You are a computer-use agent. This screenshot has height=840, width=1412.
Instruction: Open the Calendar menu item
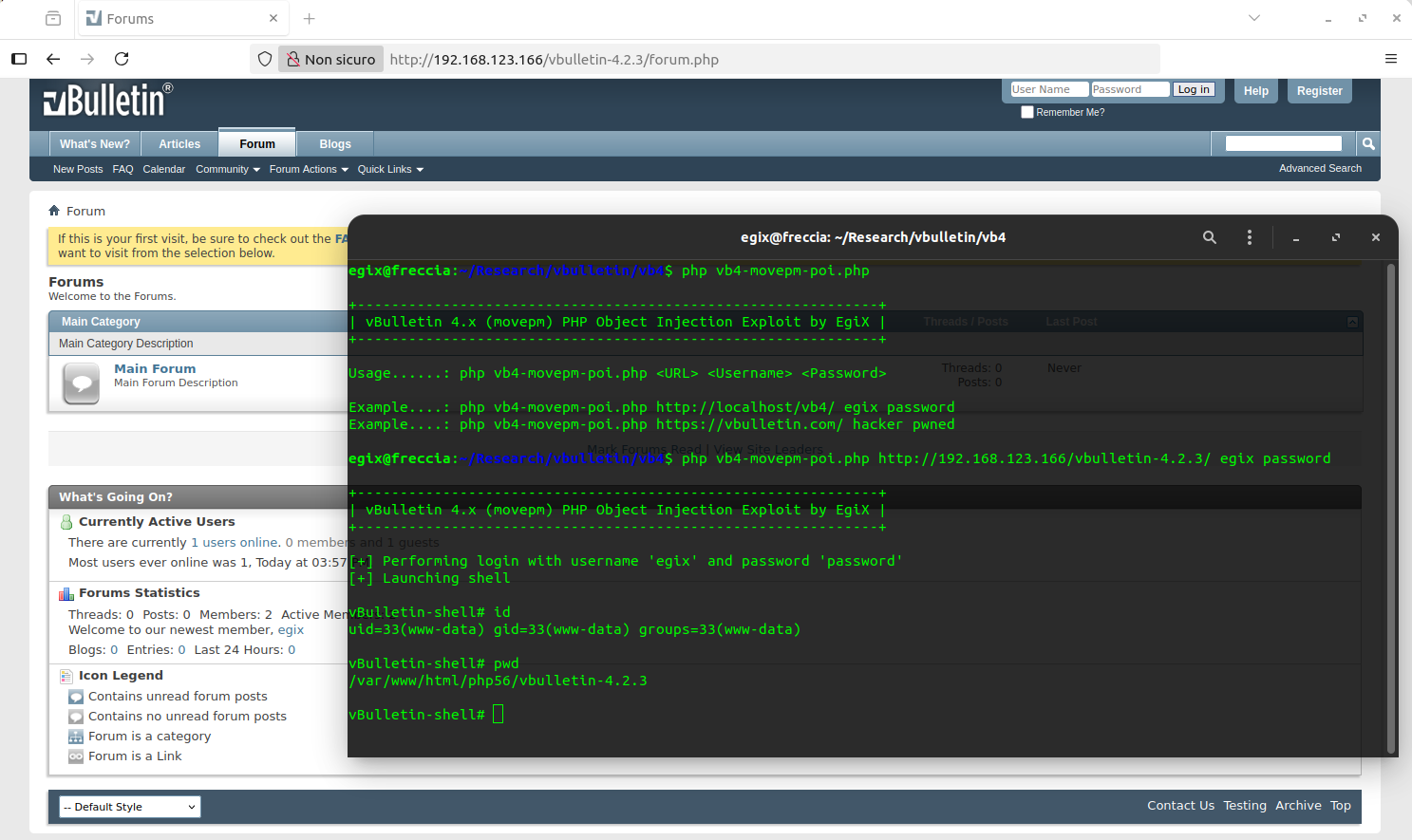coord(164,169)
